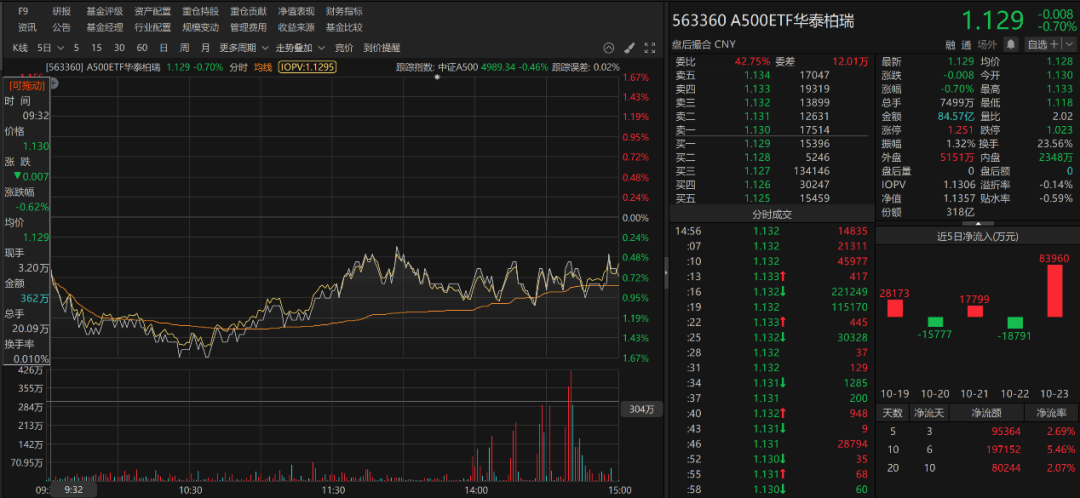The image size is (1080, 498).
Task: Toggle the 均线 average line
Action: [262, 68]
